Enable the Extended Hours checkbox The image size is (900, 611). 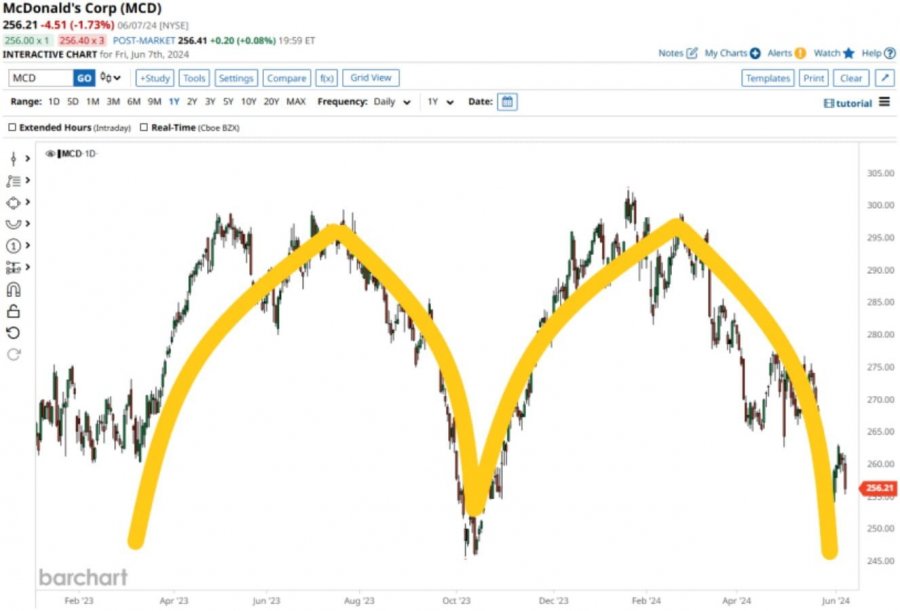point(12,128)
